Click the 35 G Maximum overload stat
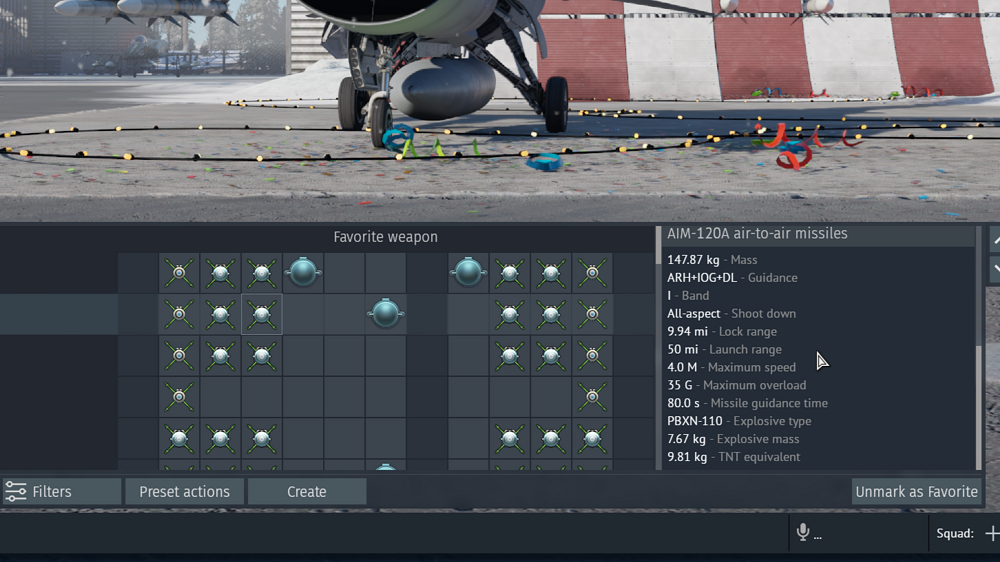Image resolution: width=1000 pixels, height=562 pixels. [x=737, y=385]
